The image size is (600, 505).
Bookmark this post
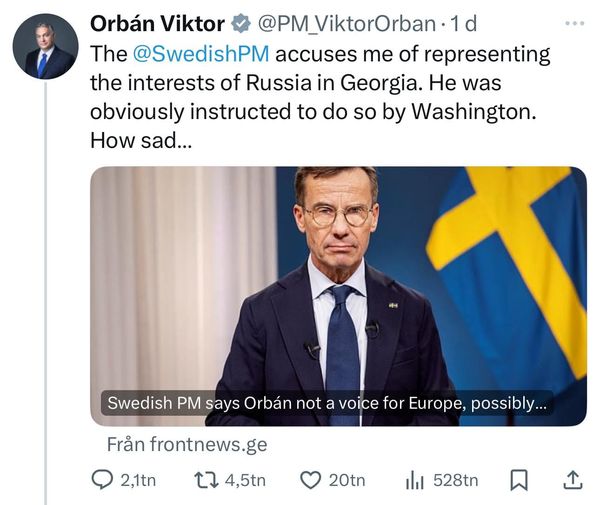[519, 481]
